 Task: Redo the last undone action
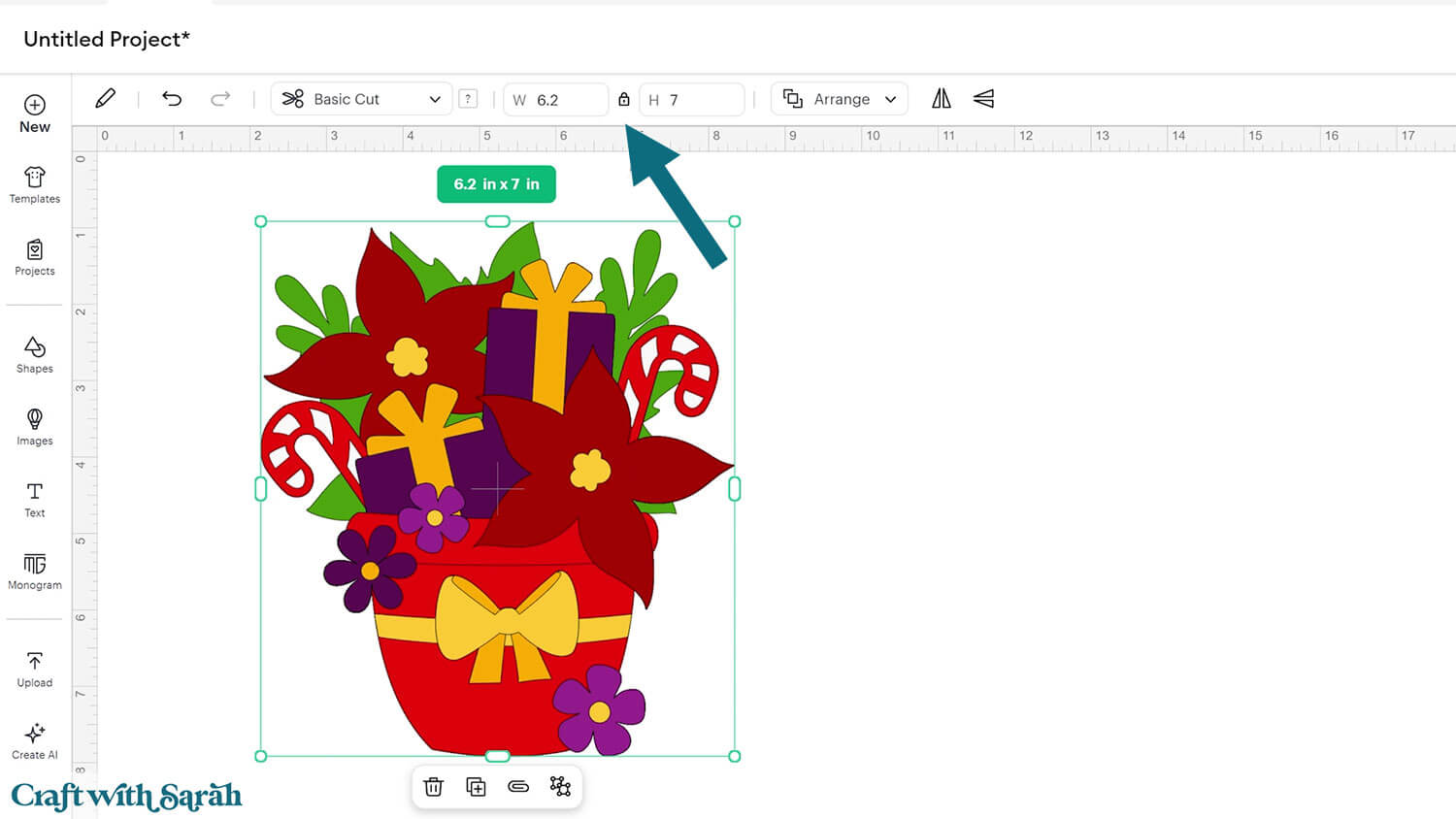click(x=220, y=99)
